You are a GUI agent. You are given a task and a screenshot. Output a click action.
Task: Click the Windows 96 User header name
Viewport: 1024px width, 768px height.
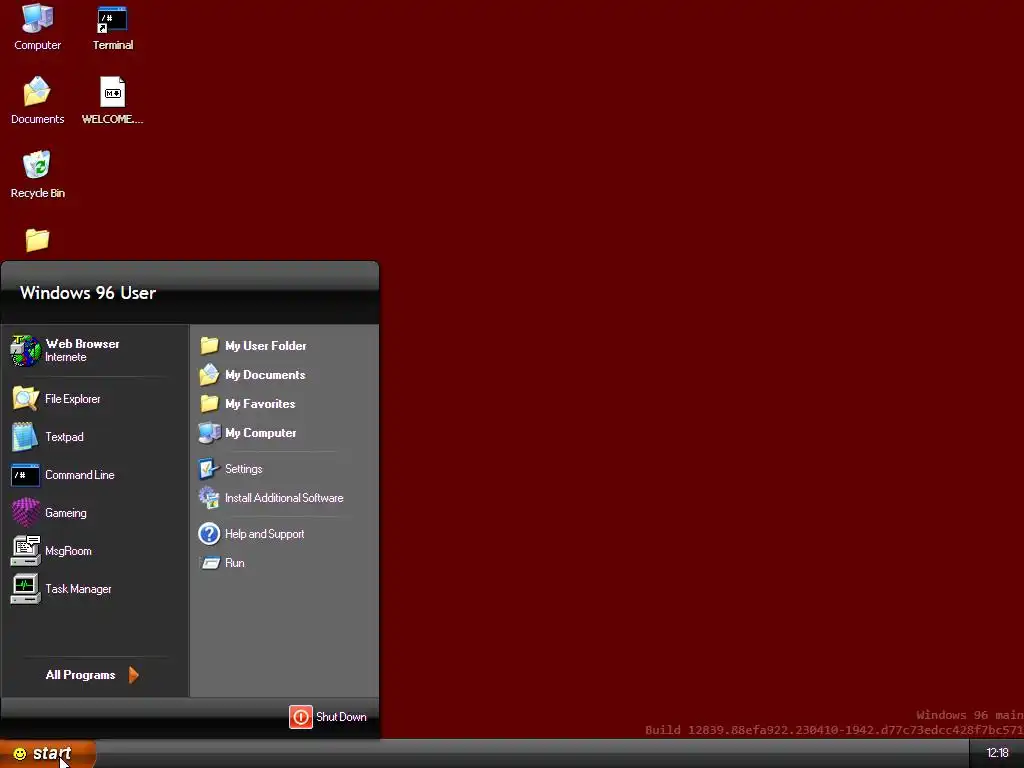tap(88, 293)
